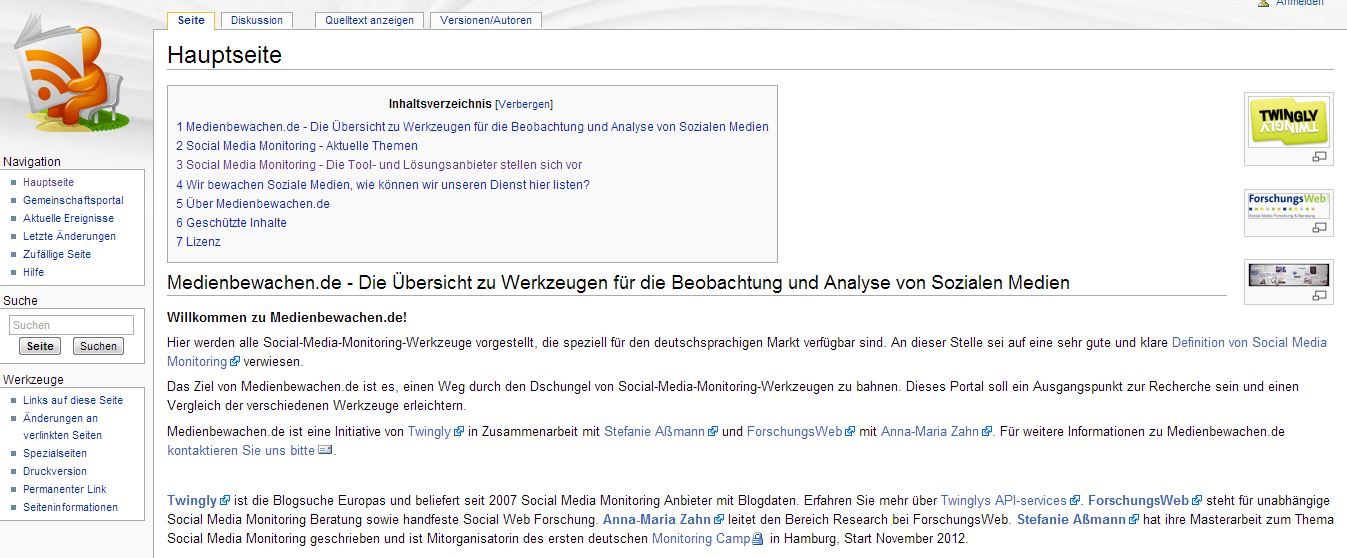Switch to the Seite tab

tap(191, 20)
